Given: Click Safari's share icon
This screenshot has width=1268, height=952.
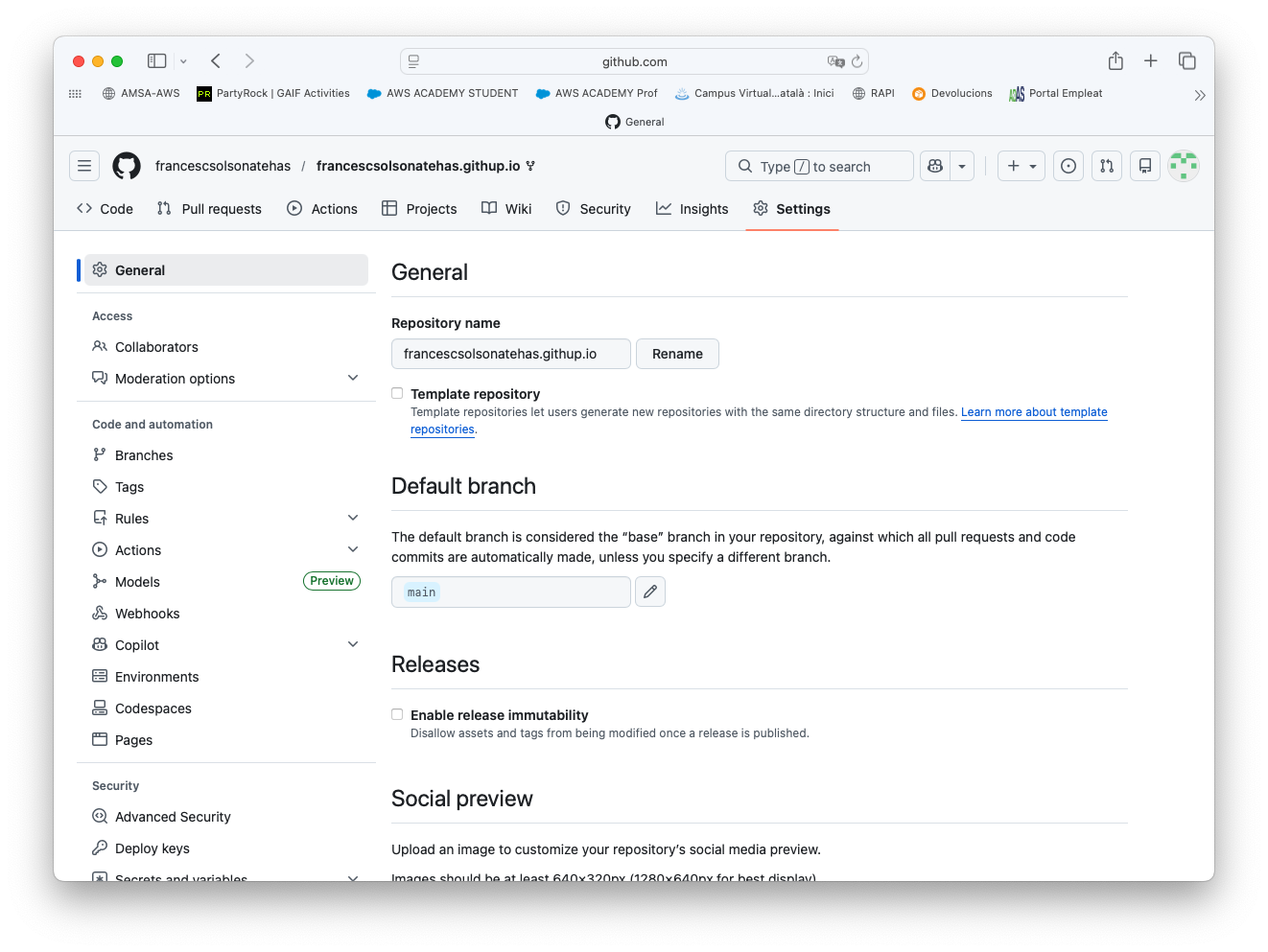Looking at the screenshot, I should click(x=1115, y=61).
